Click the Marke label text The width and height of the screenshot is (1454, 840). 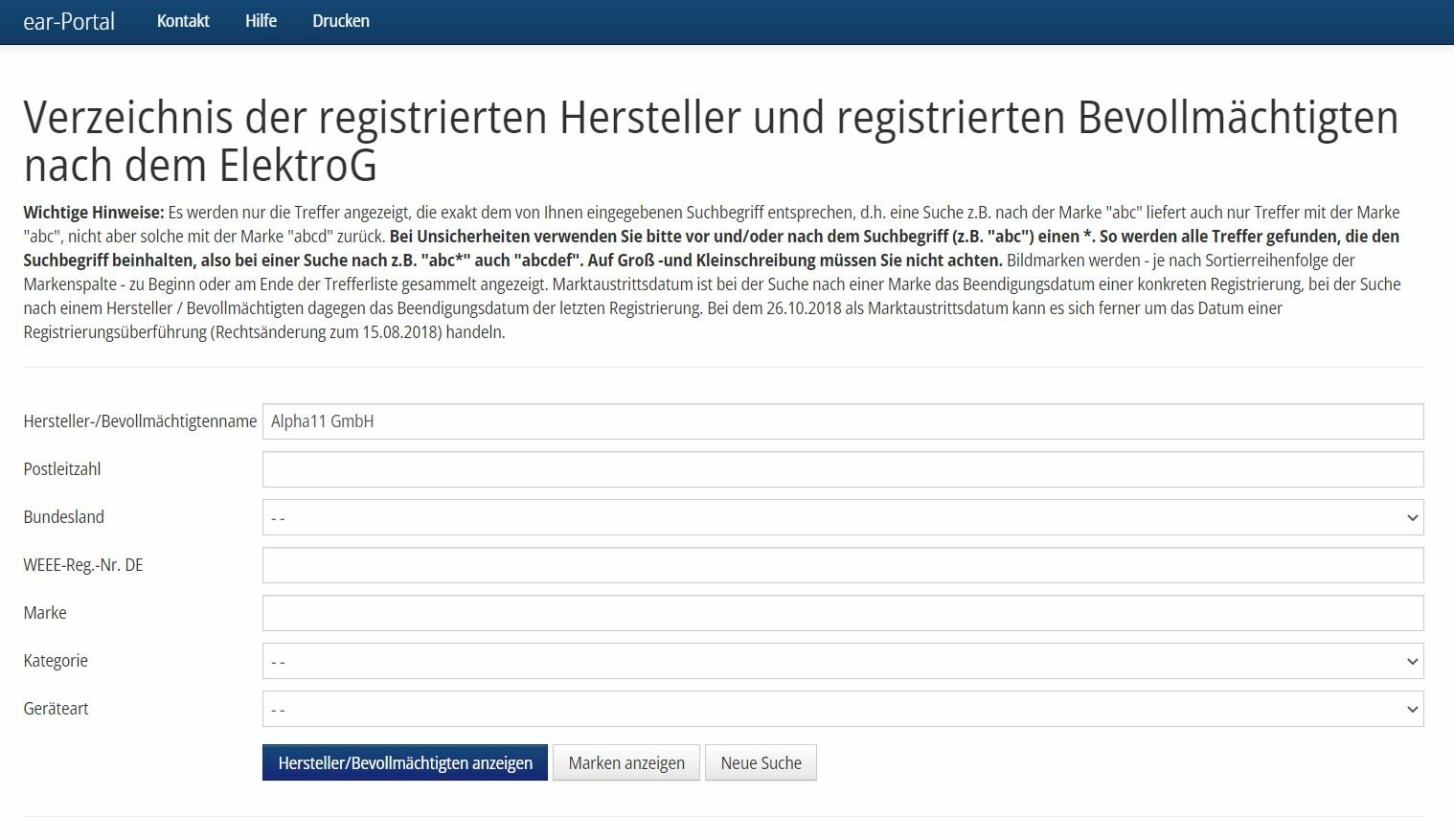pos(45,613)
